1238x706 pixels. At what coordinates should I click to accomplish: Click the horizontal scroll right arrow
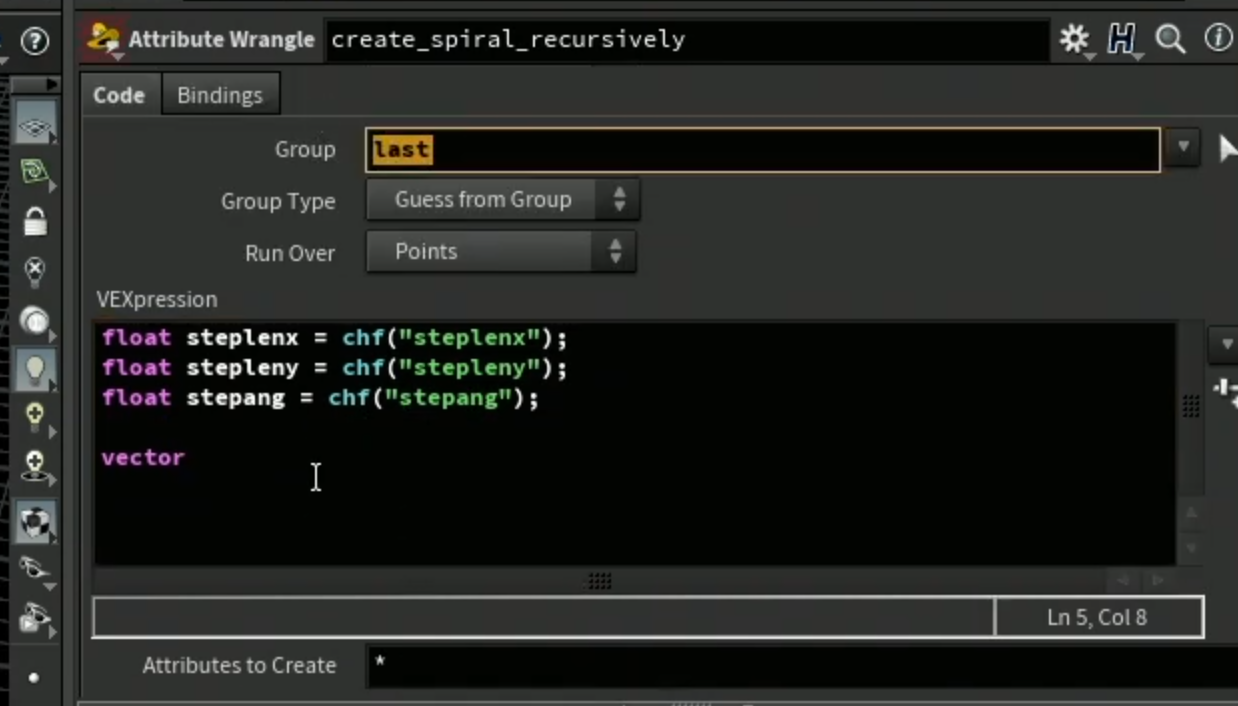coord(1158,580)
